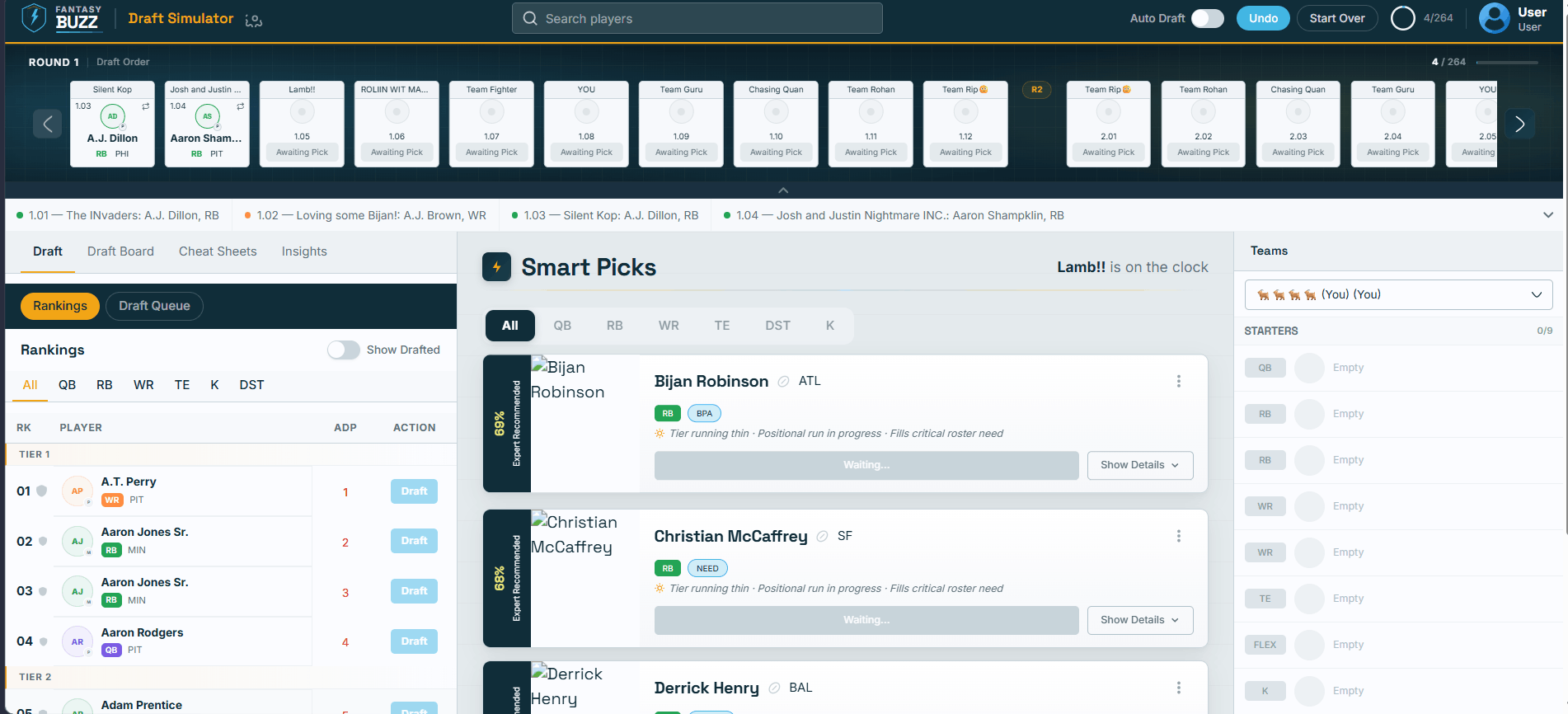Open Christian McCaffrey's three-dot menu
Viewport: 1568px width, 714px height.
[1179, 537]
